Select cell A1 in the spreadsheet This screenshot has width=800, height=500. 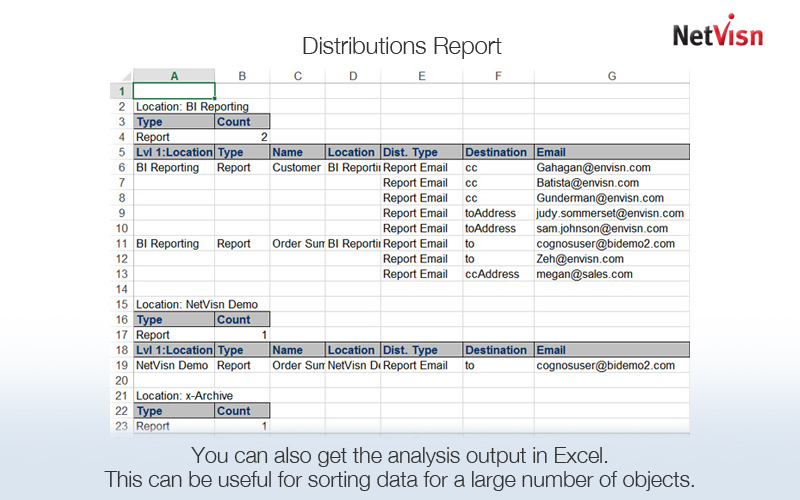174,91
